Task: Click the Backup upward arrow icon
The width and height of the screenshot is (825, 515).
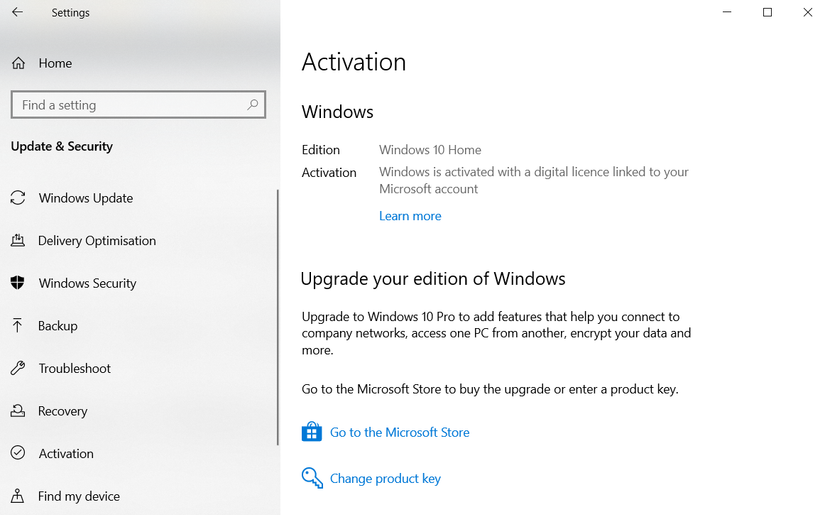Action: (18, 326)
